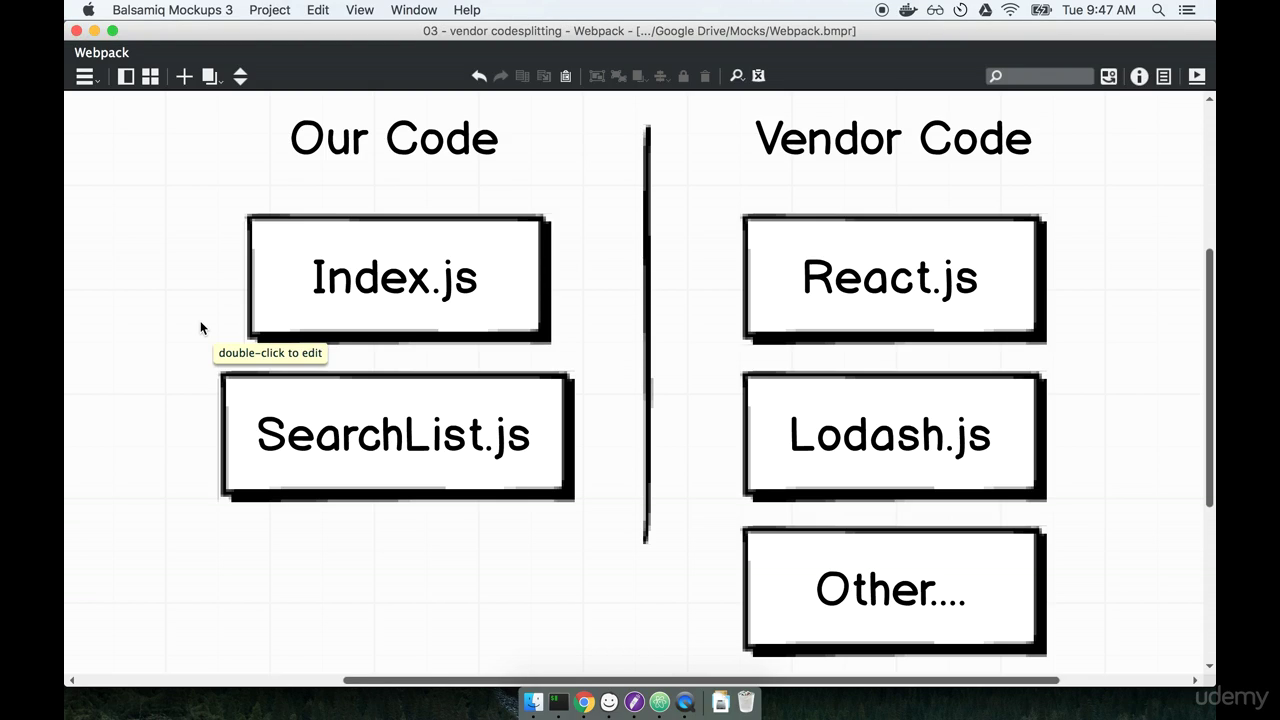Expand the duplicate icon's dropdown arrow

point(222,82)
